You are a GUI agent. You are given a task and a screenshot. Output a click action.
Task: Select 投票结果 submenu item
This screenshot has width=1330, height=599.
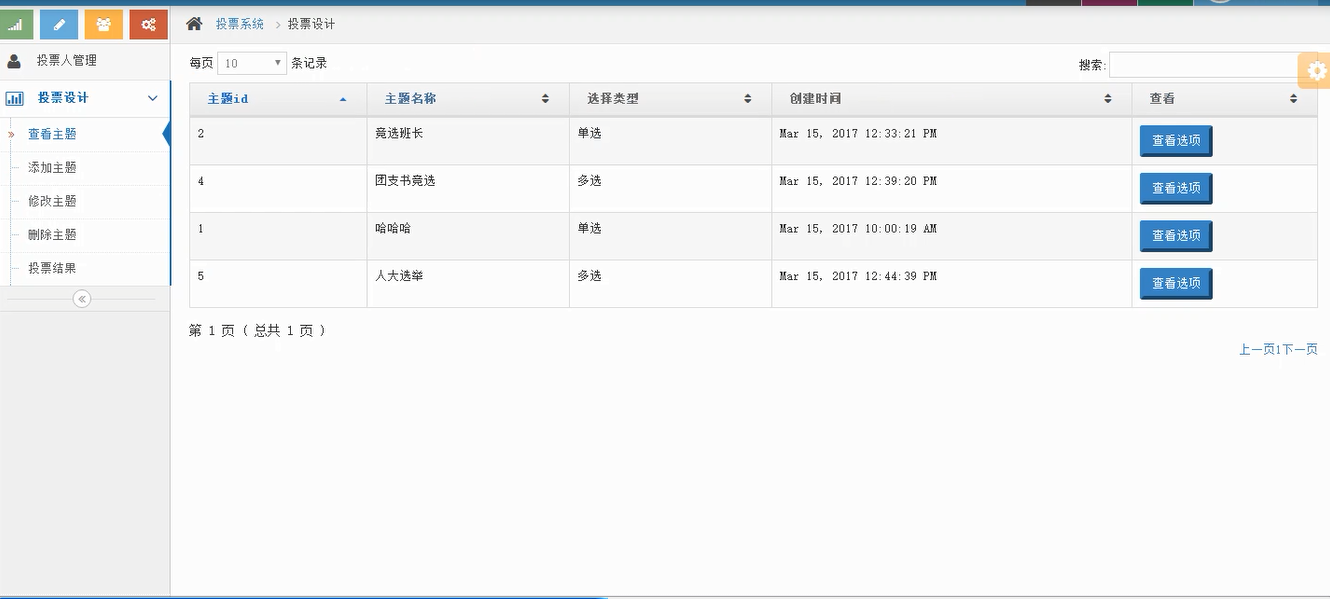52,268
